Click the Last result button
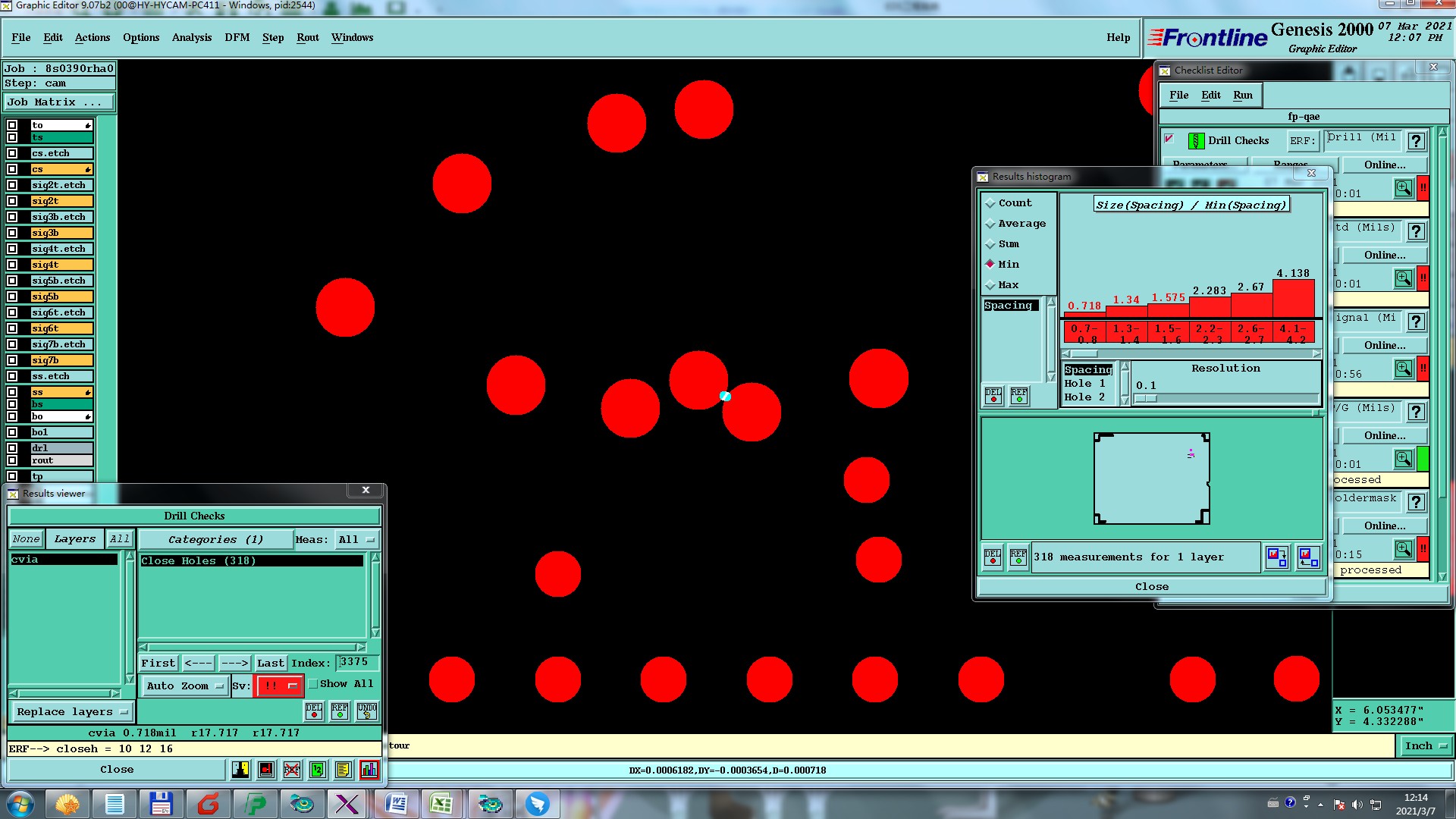Viewport: 1456px width, 819px height. pyautogui.click(x=270, y=664)
